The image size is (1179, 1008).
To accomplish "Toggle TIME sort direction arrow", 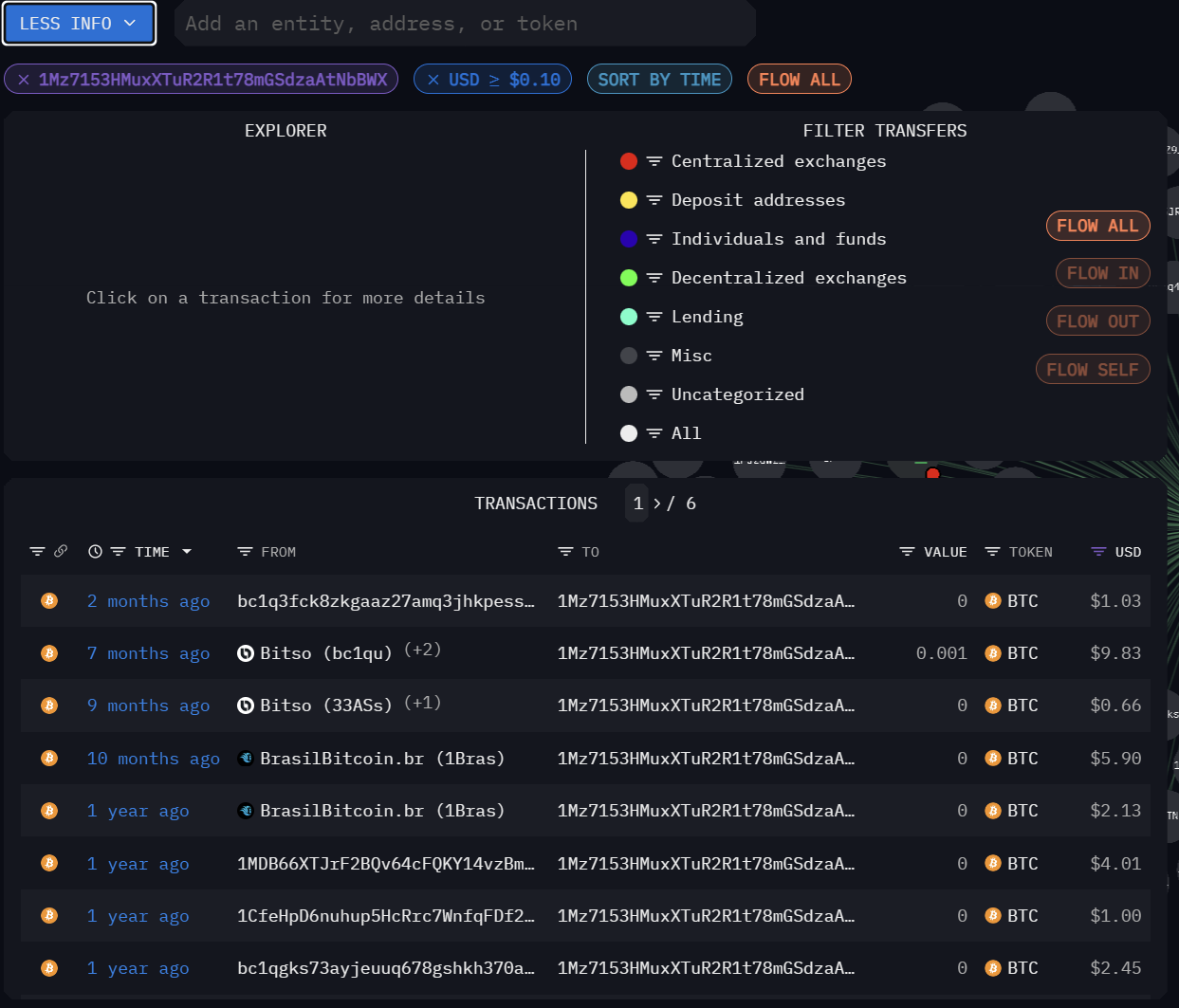I will point(187,551).
